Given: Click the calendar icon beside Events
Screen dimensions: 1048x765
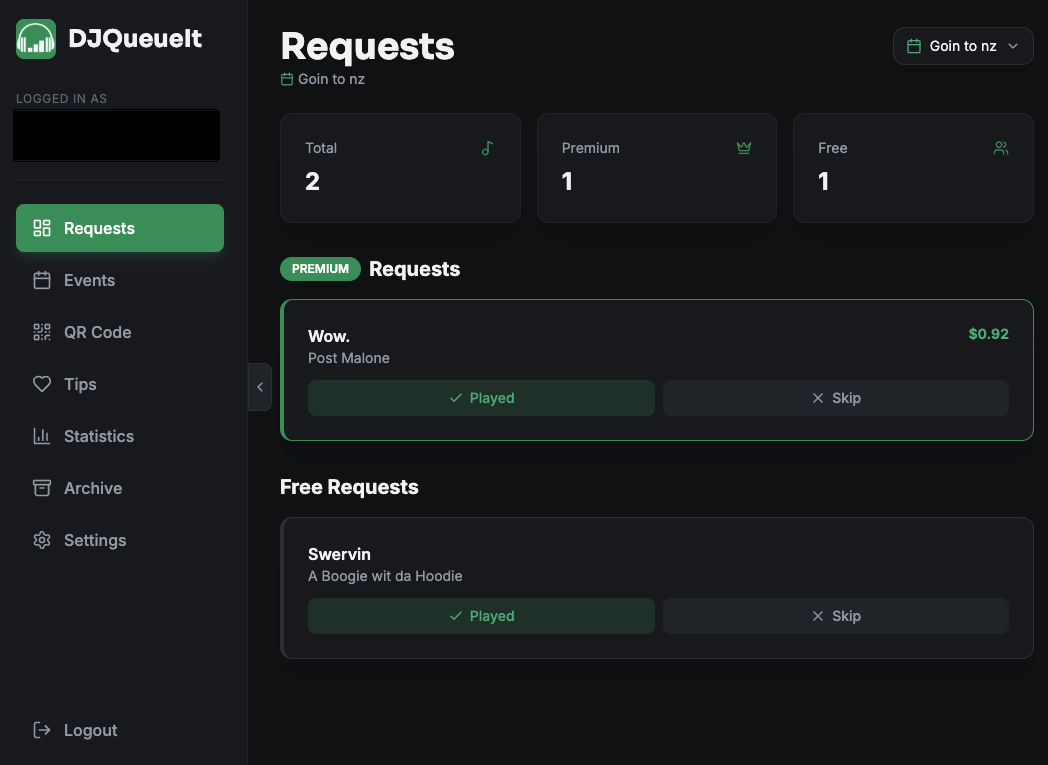Looking at the screenshot, I should pos(42,280).
